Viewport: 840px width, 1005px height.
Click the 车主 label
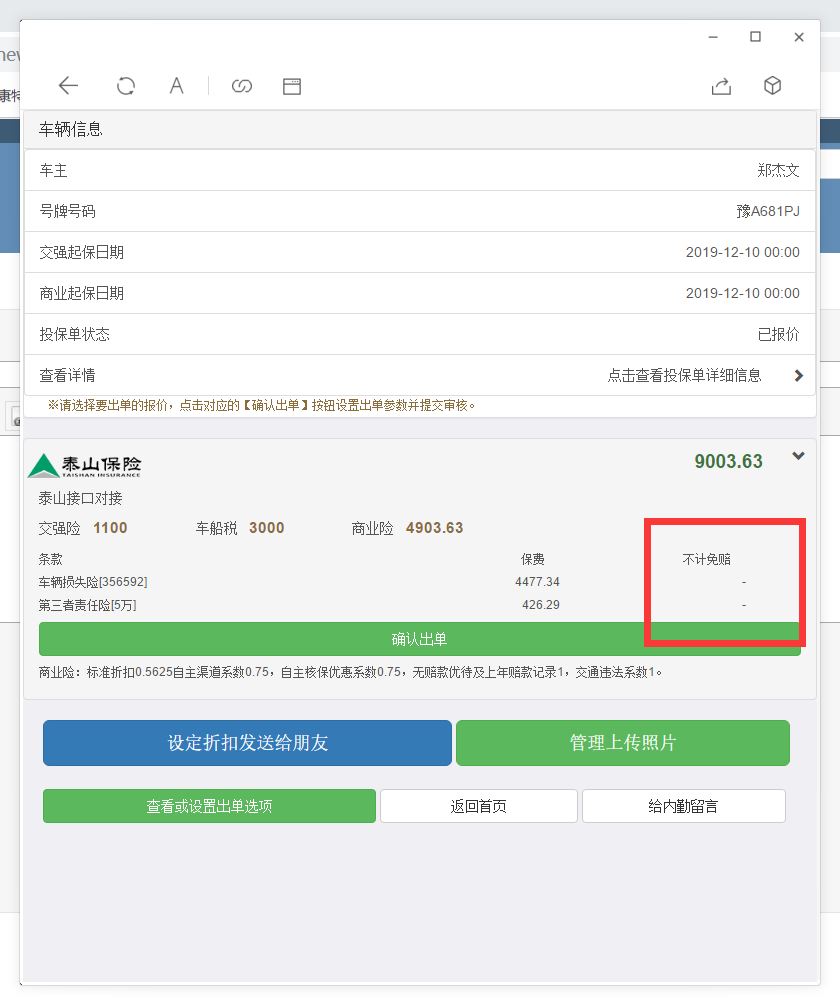point(53,170)
